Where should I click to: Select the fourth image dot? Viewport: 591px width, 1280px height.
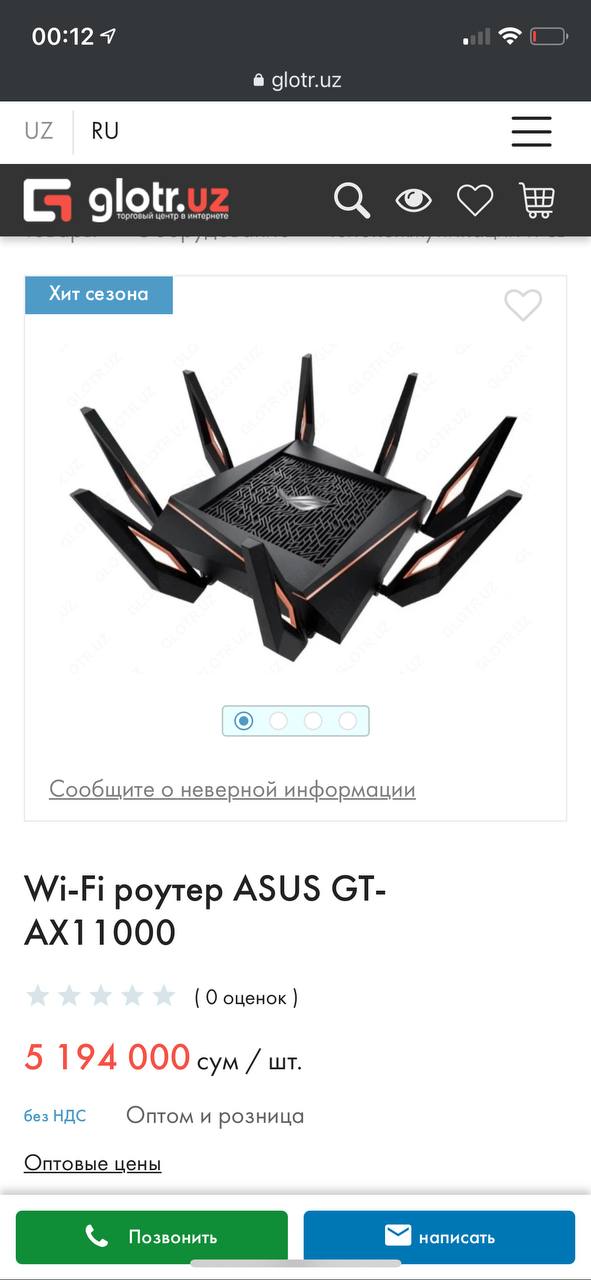pos(347,721)
